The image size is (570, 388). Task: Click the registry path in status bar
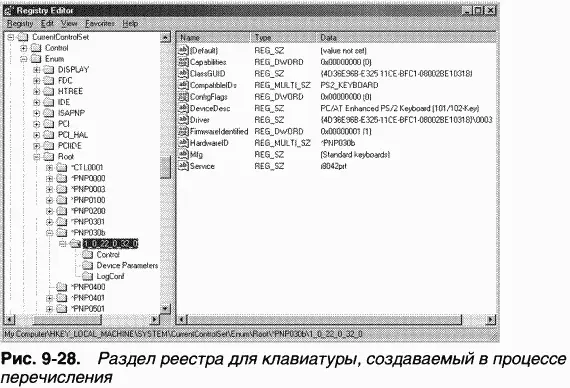[184, 334]
